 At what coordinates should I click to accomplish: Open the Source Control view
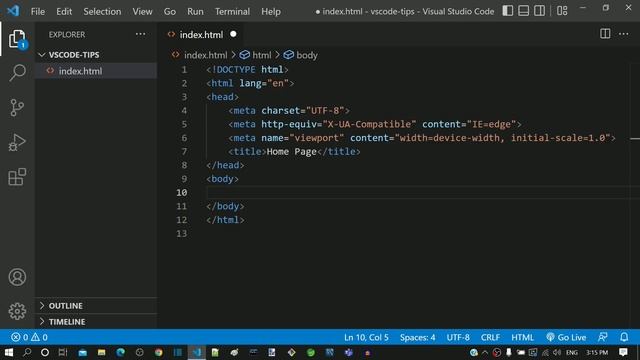tap(17, 108)
